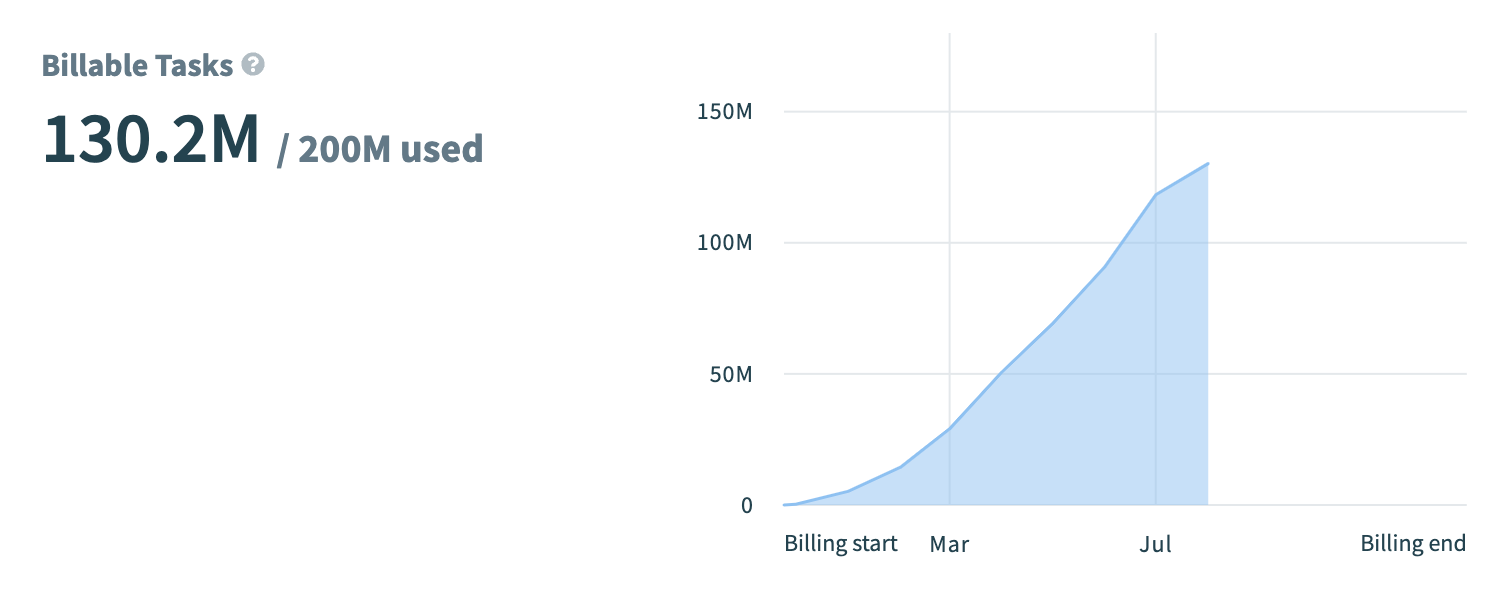The image size is (1497, 598).
Task: Click the Billing end axis label
Action: (x=1413, y=543)
